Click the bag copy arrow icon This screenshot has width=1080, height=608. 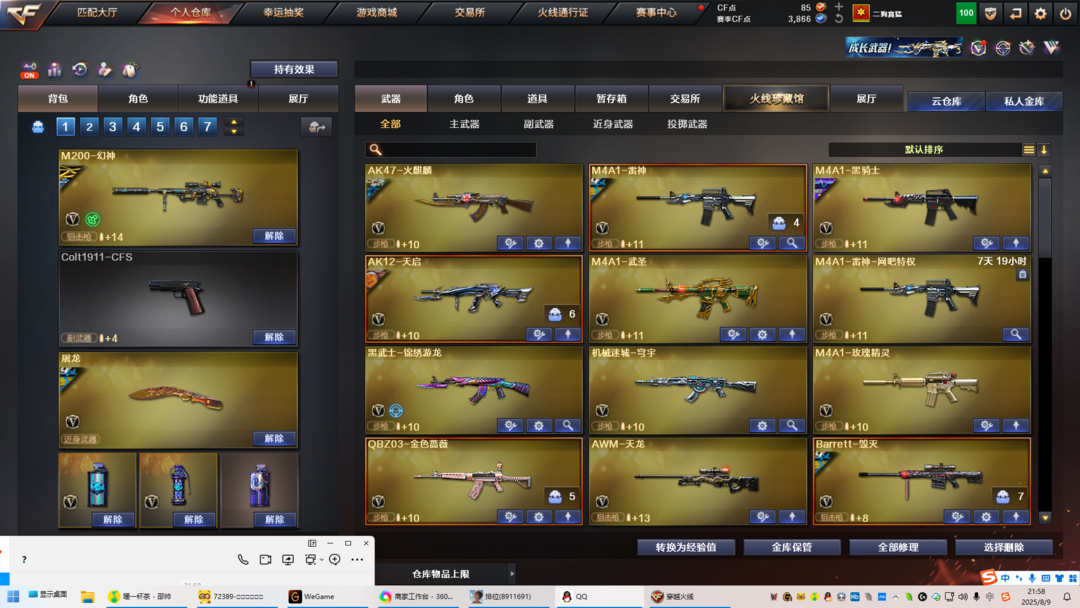click(316, 127)
